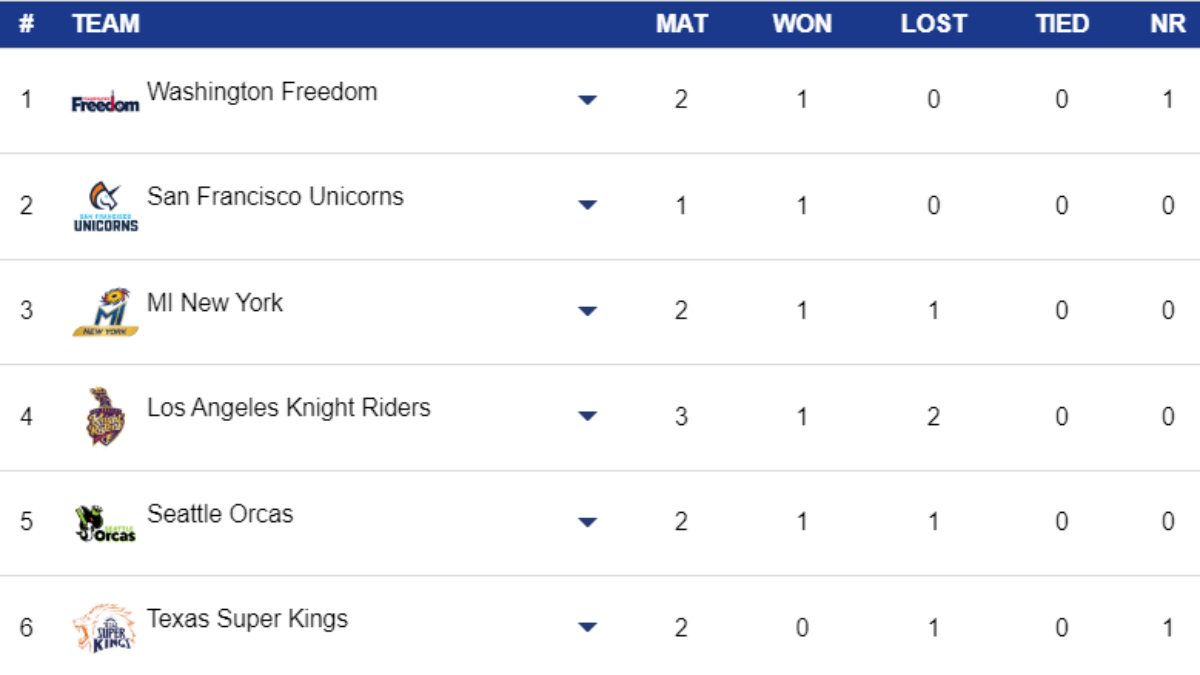Expand the Seattle Orcas row
The height and width of the screenshot is (675, 1200).
click(x=588, y=522)
